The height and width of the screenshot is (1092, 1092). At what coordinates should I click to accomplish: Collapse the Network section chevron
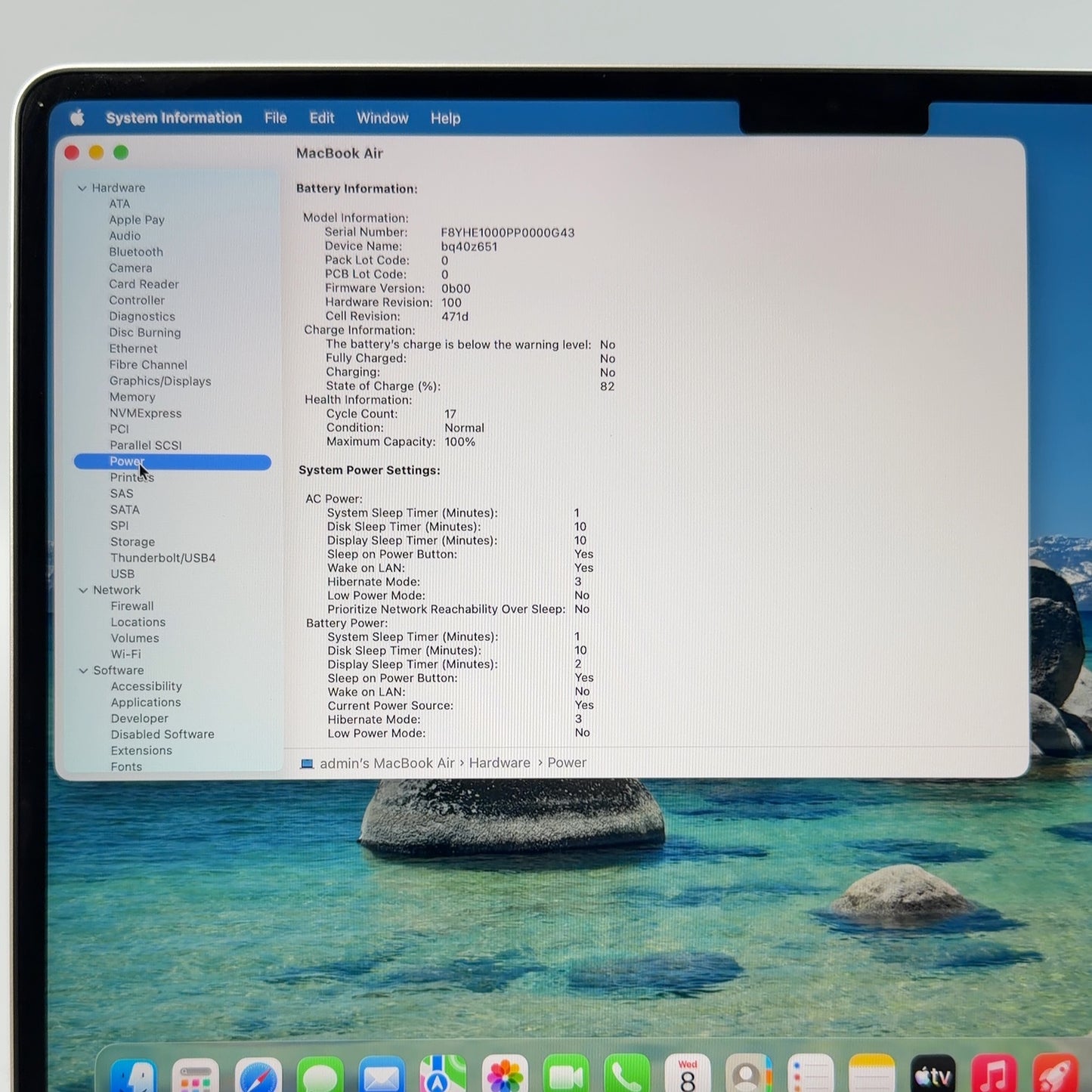pos(83,590)
